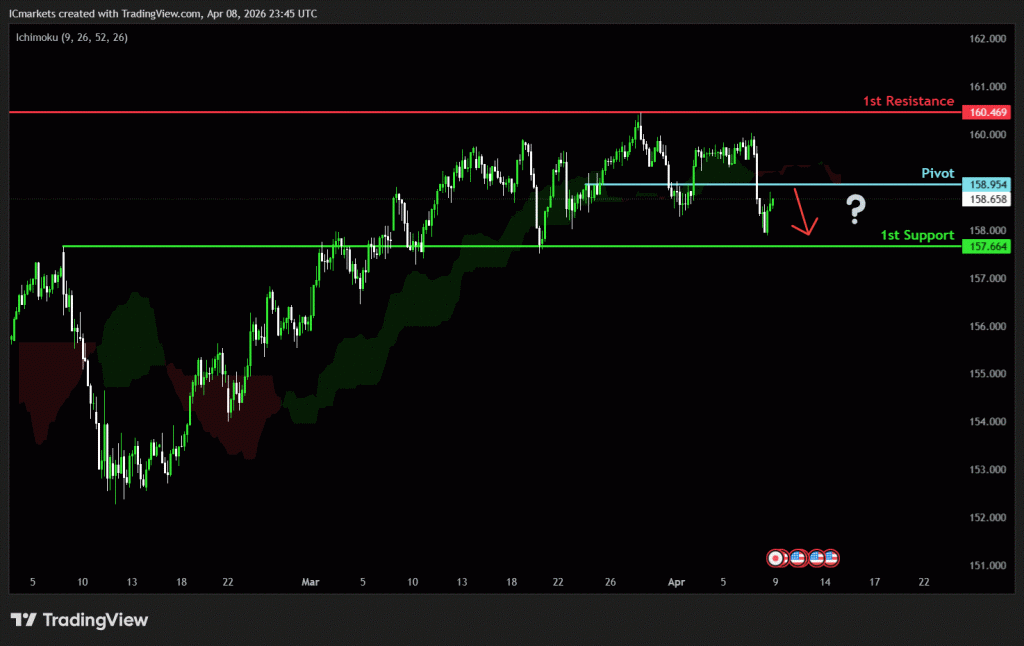
Task: Select the '1st Support' text label
Action: click(x=917, y=235)
